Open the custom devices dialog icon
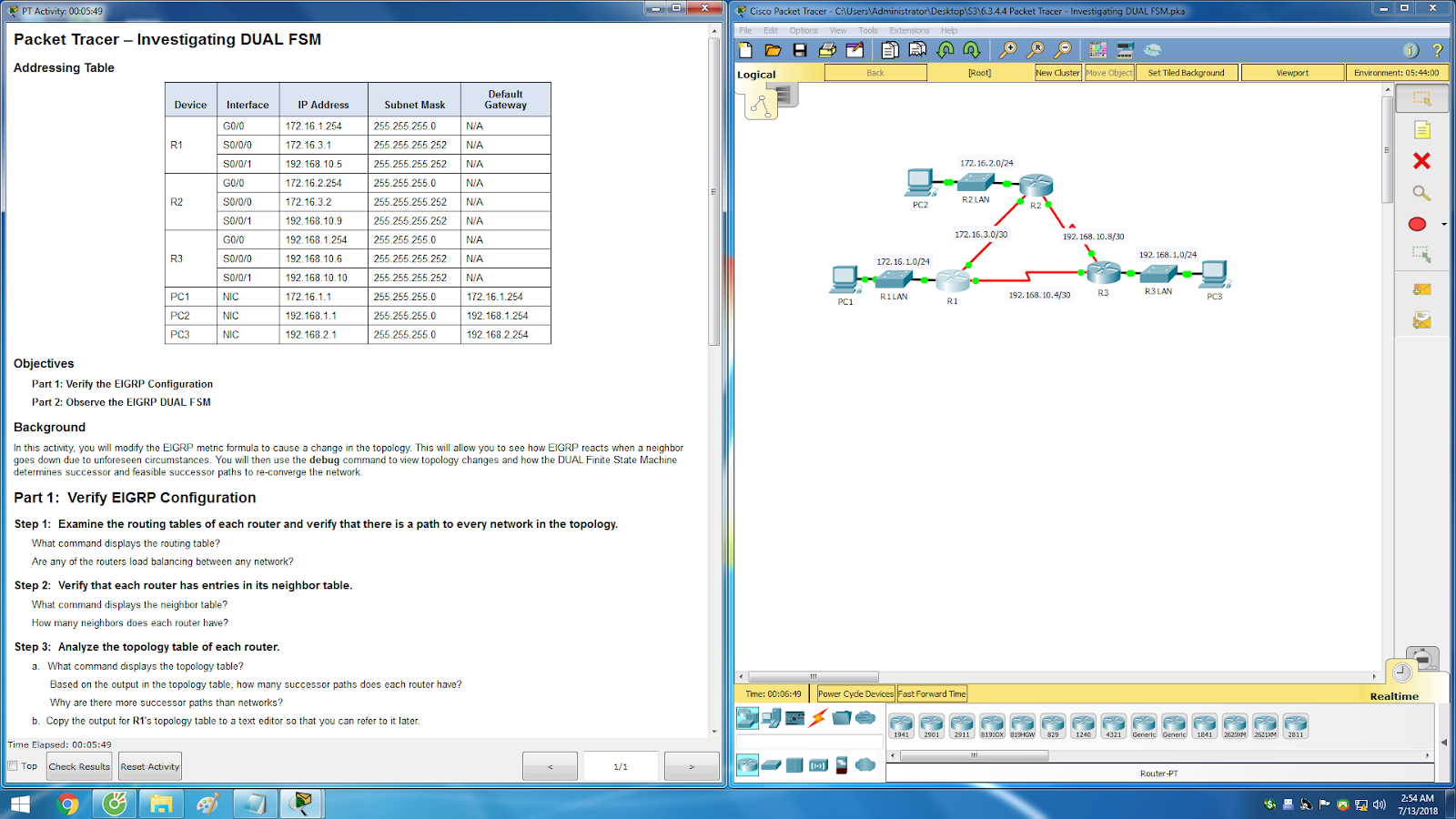Screen dimensions: 1456x819 (1126, 50)
